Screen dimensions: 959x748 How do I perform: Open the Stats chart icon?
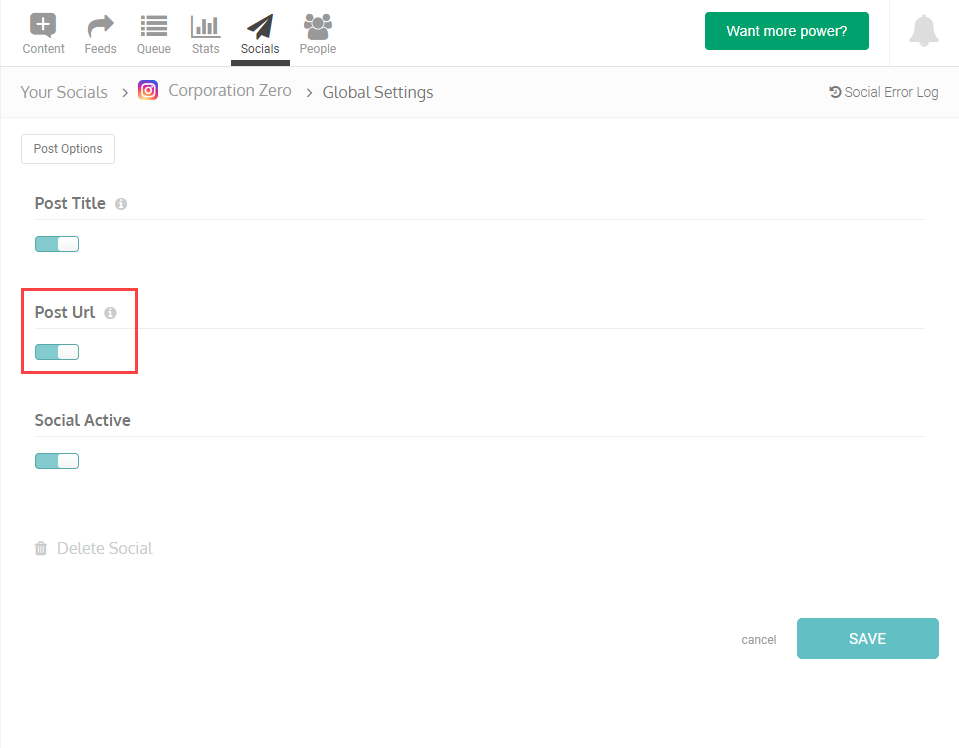[206, 26]
